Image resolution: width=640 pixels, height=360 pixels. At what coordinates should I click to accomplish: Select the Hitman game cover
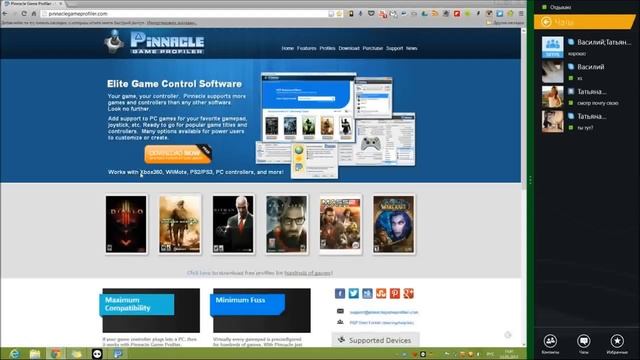click(x=233, y=224)
